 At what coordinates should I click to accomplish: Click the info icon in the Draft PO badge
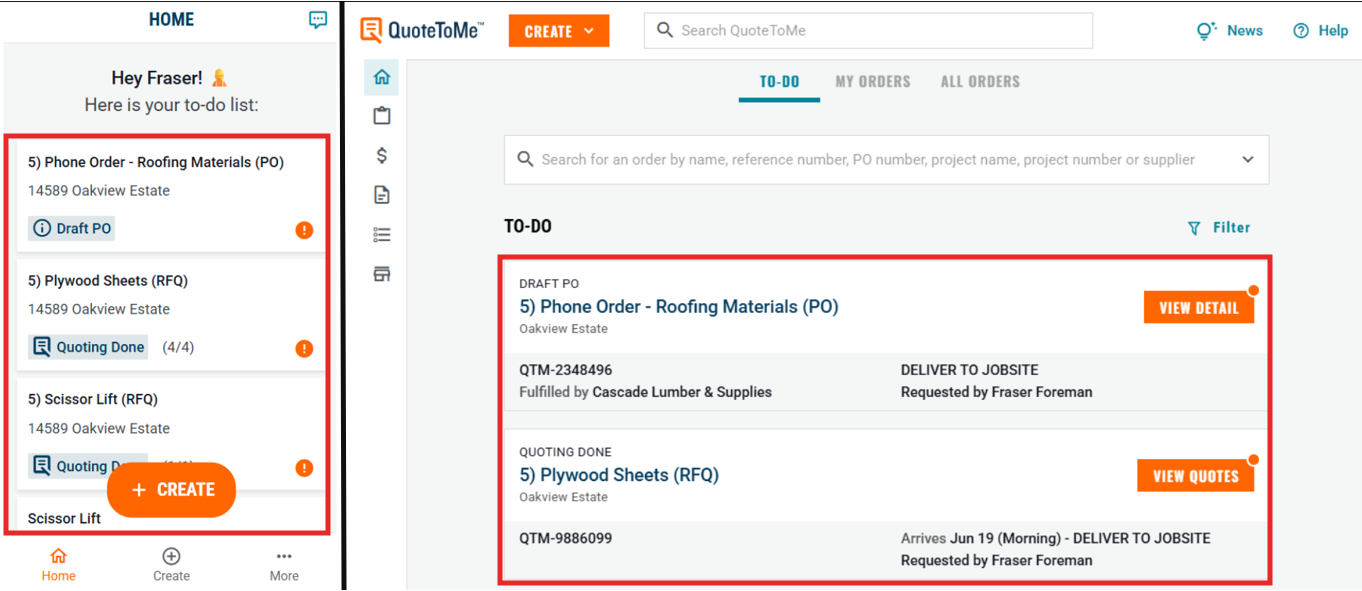(42, 229)
